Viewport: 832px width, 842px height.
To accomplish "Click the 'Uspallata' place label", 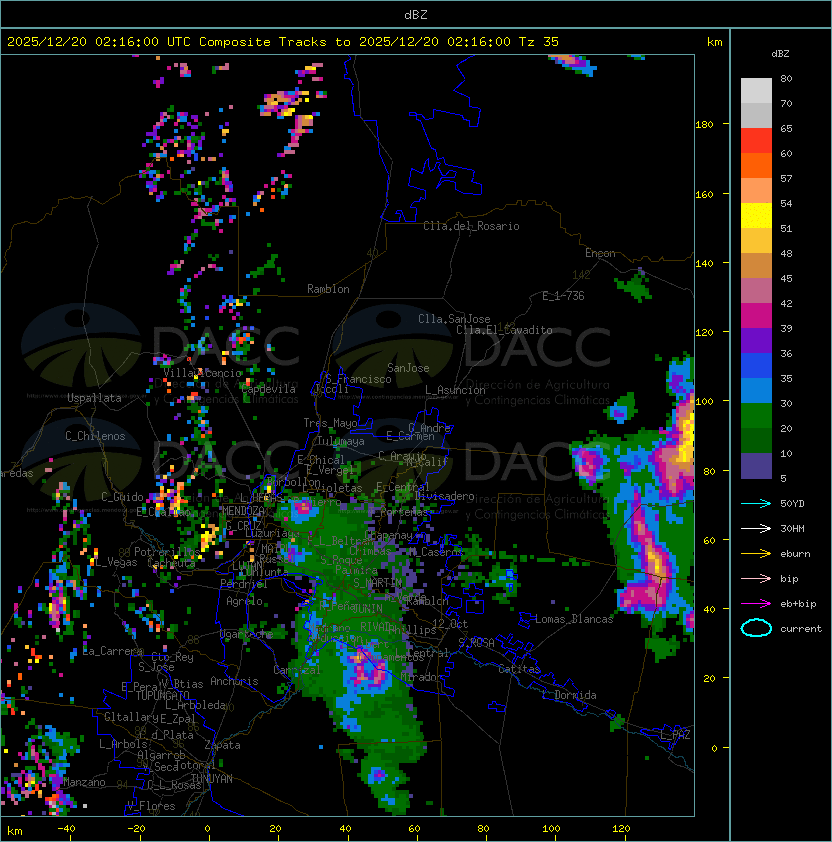I will point(94,398).
